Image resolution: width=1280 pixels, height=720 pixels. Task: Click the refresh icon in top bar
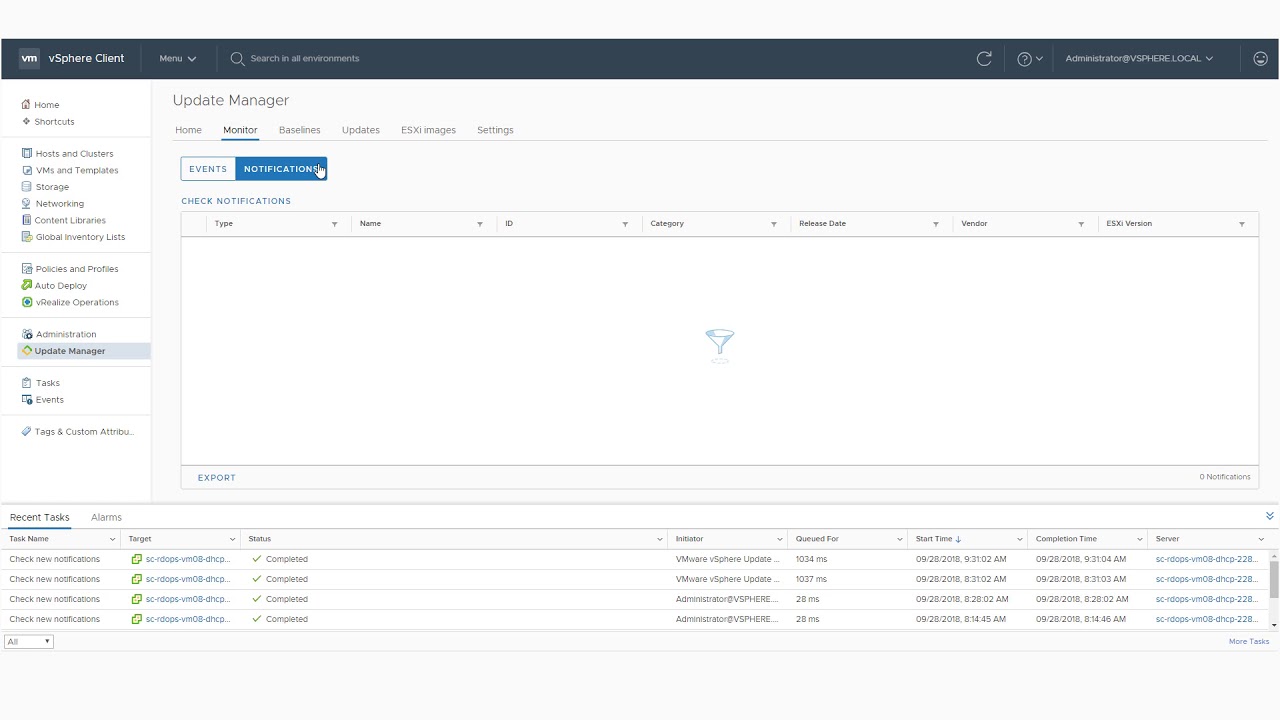click(x=984, y=59)
